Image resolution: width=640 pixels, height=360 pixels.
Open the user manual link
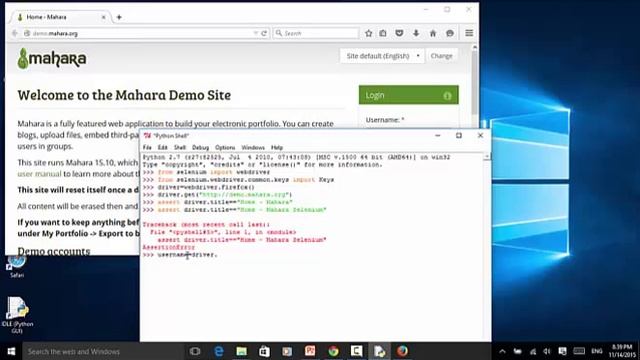[39, 174]
